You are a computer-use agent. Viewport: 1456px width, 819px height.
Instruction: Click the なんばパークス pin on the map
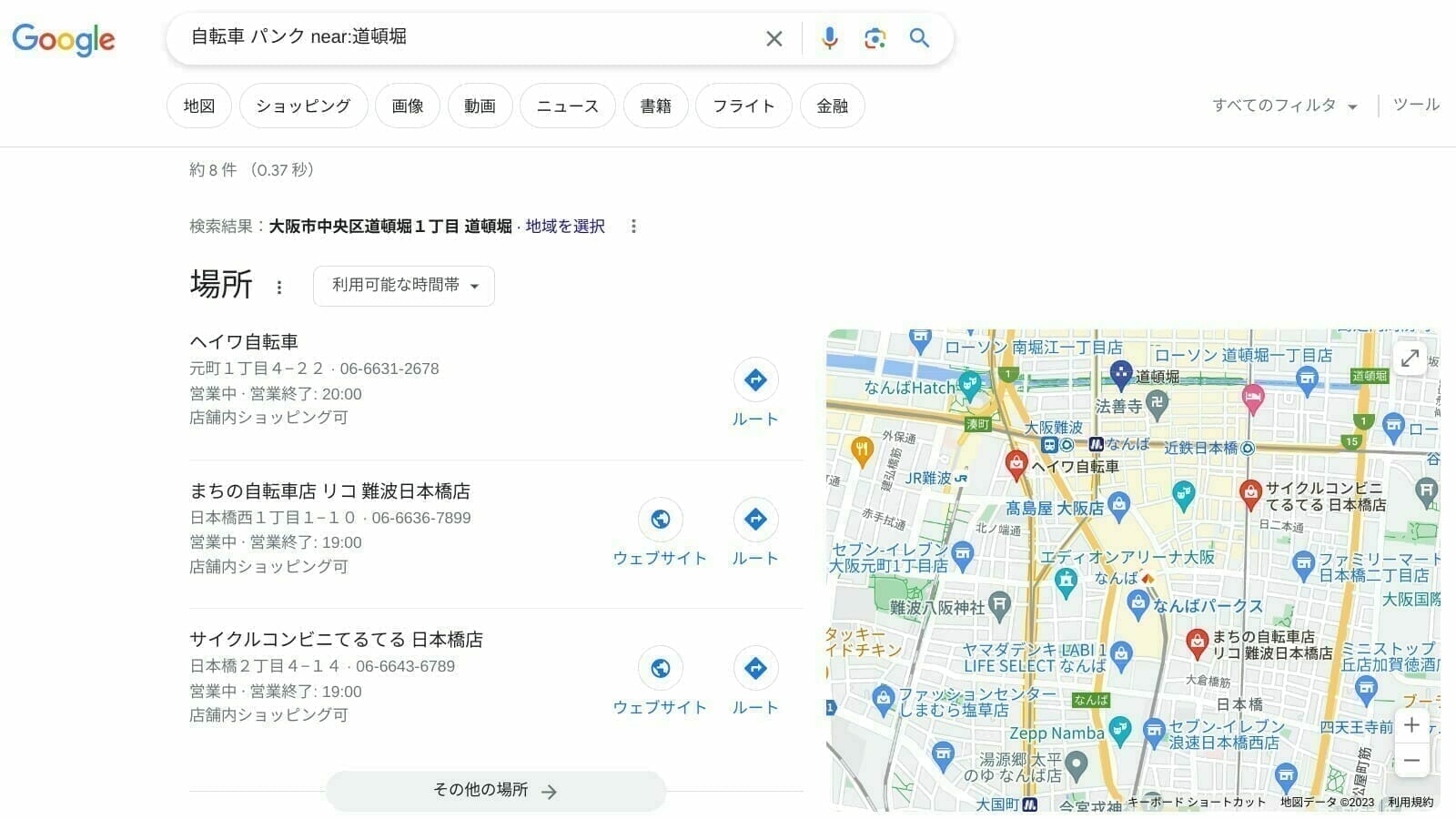(1137, 602)
